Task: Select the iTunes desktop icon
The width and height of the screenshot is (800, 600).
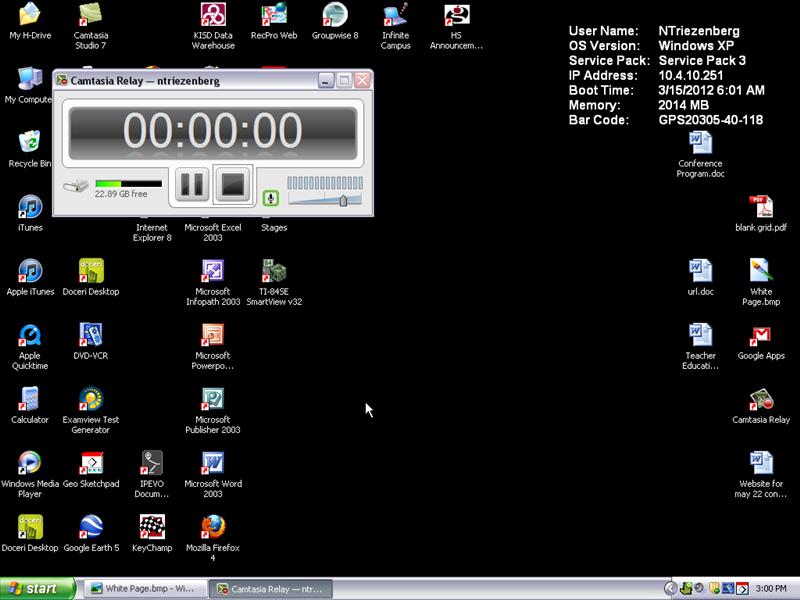Action: pos(30,213)
